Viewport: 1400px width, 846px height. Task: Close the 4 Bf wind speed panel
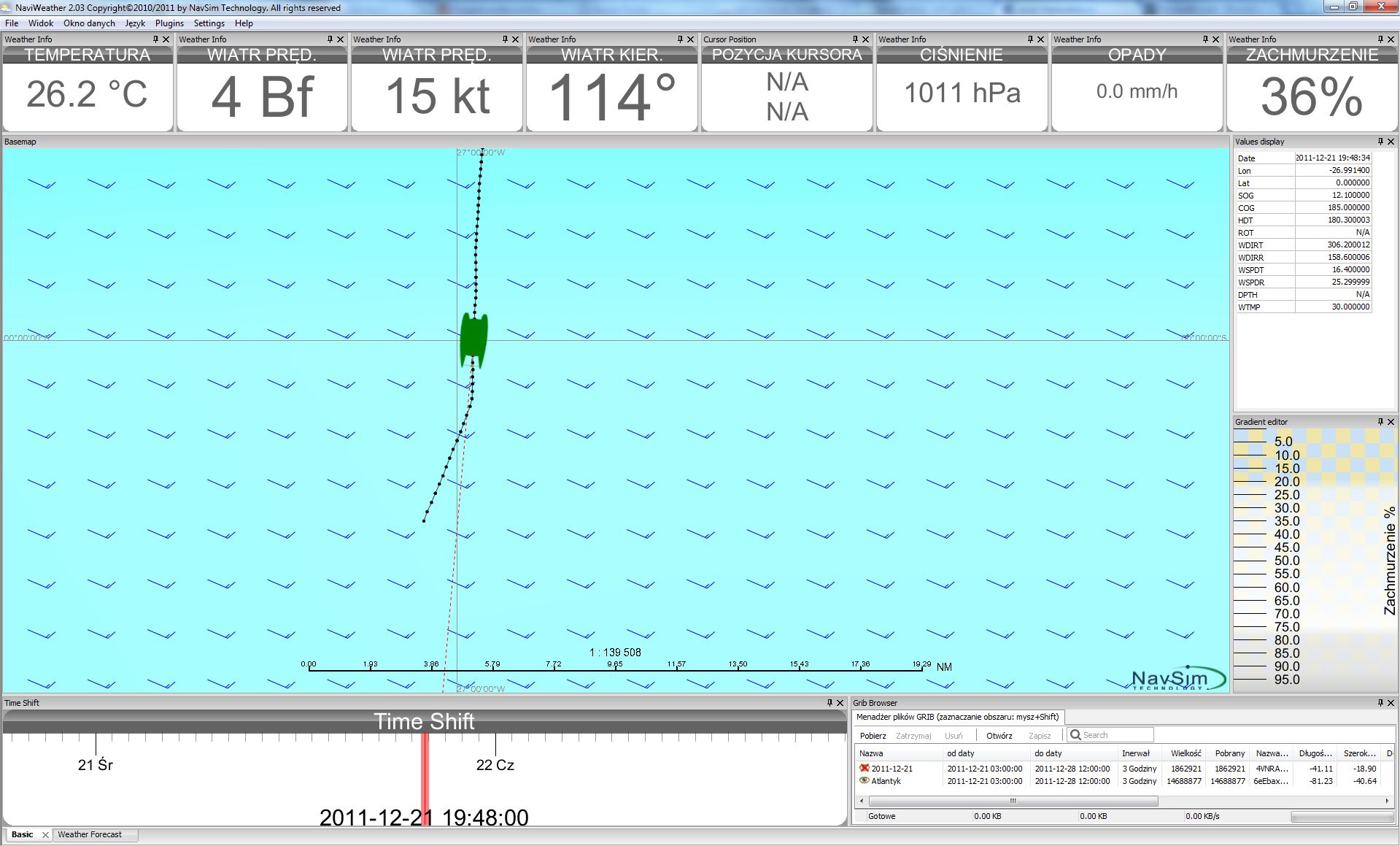(340, 39)
